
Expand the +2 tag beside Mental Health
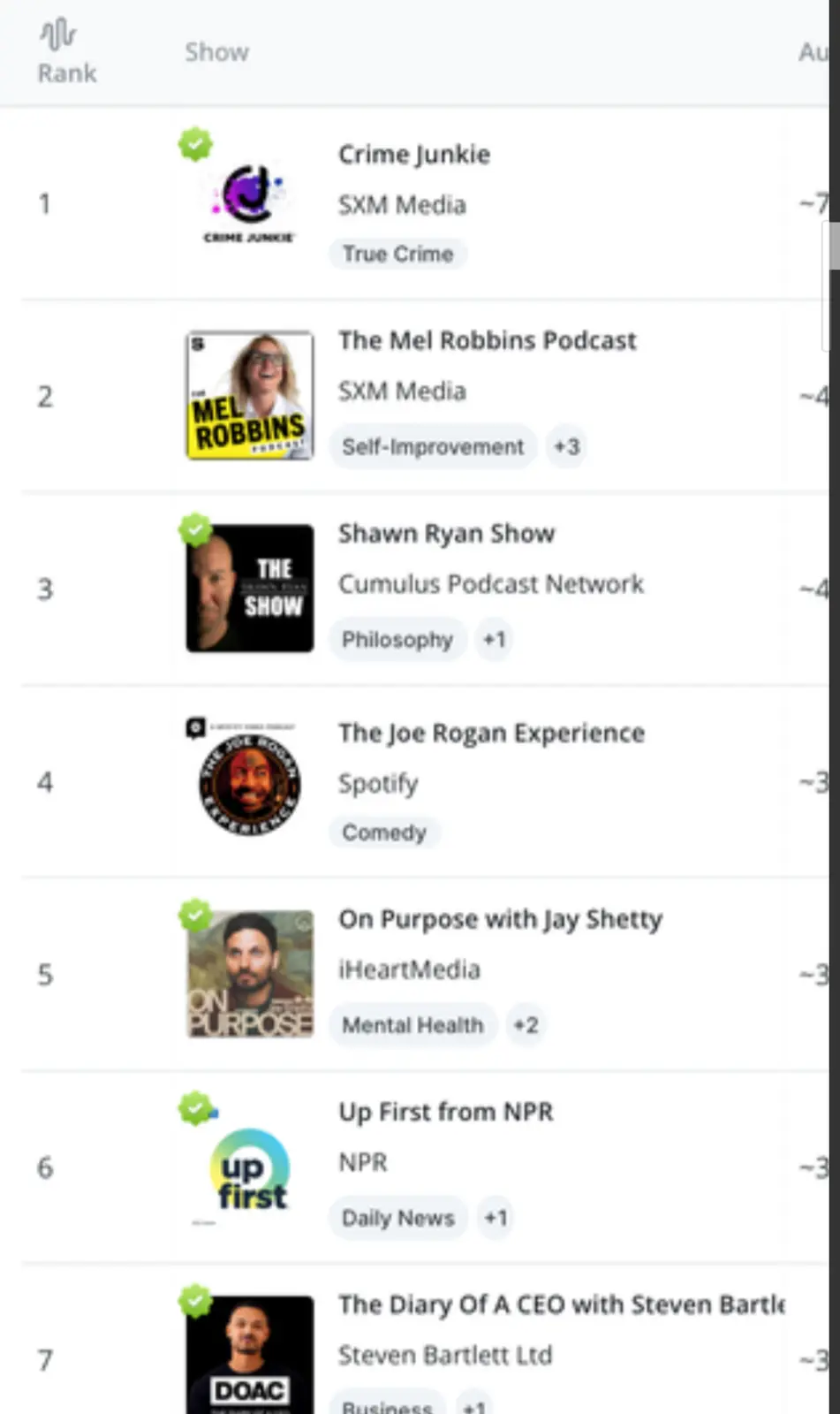pos(526,1025)
